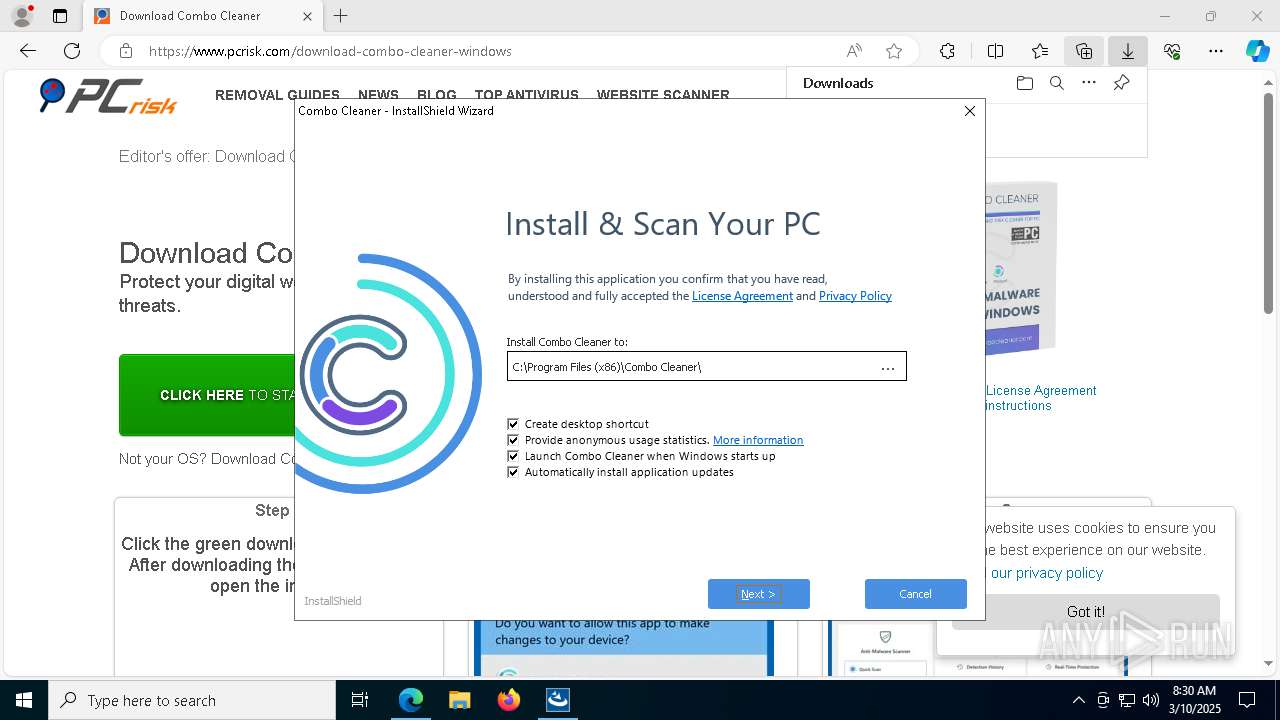Screen dimensions: 1280x720
Task: Open TOP ANTIVIRUS menu item
Action: (527, 95)
